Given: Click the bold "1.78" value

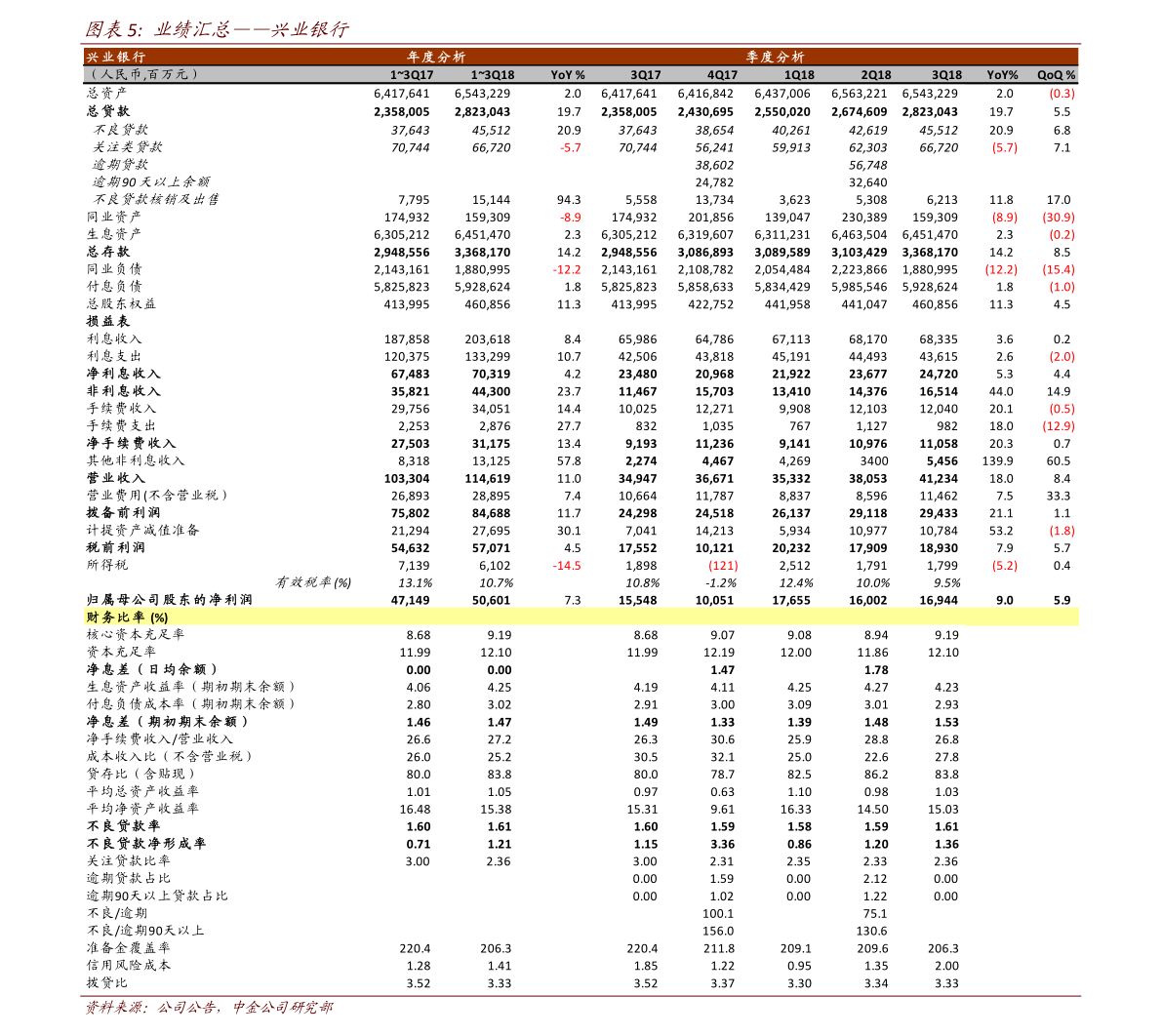Looking at the screenshot, I should click(x=876, y=670).
